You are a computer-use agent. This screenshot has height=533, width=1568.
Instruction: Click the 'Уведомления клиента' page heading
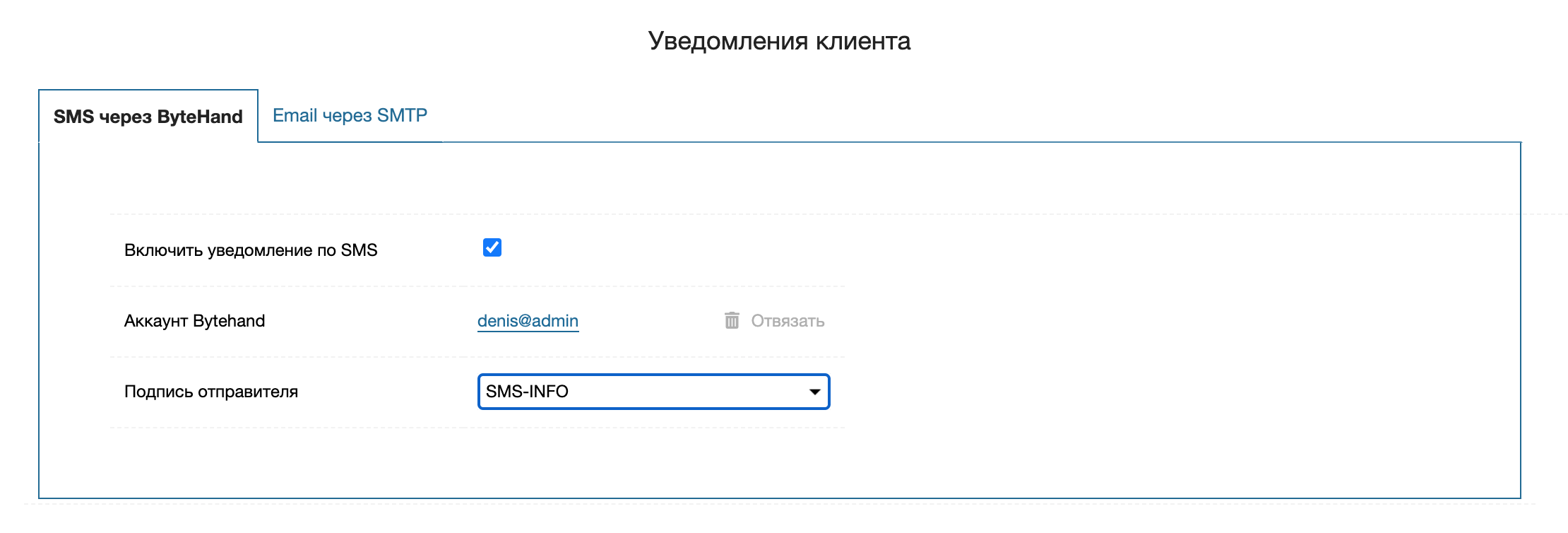[779, 41]
